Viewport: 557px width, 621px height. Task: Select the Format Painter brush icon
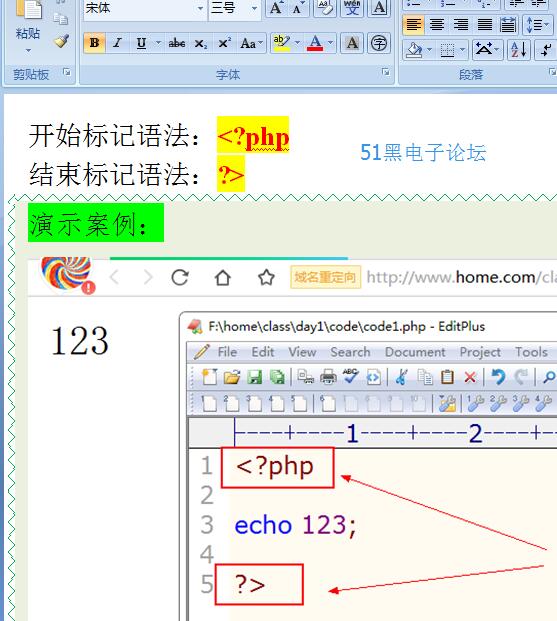61,41
